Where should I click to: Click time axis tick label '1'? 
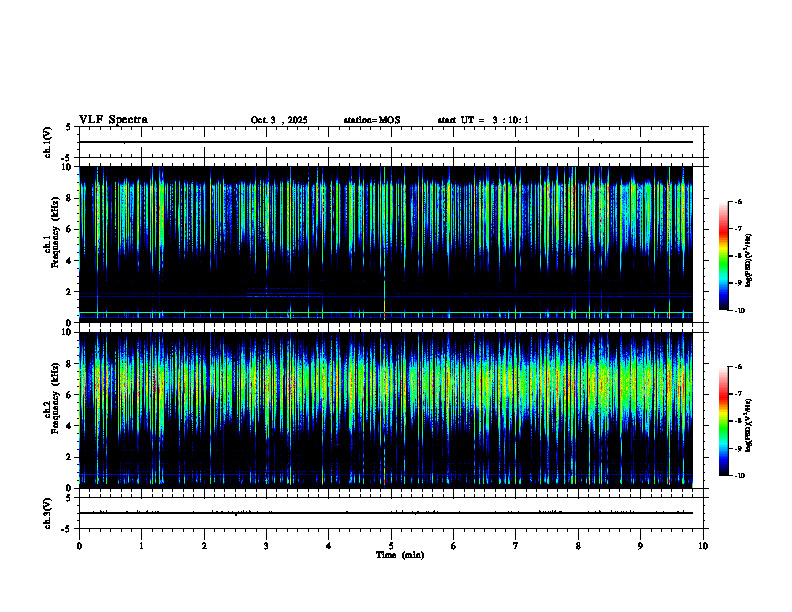141,546
